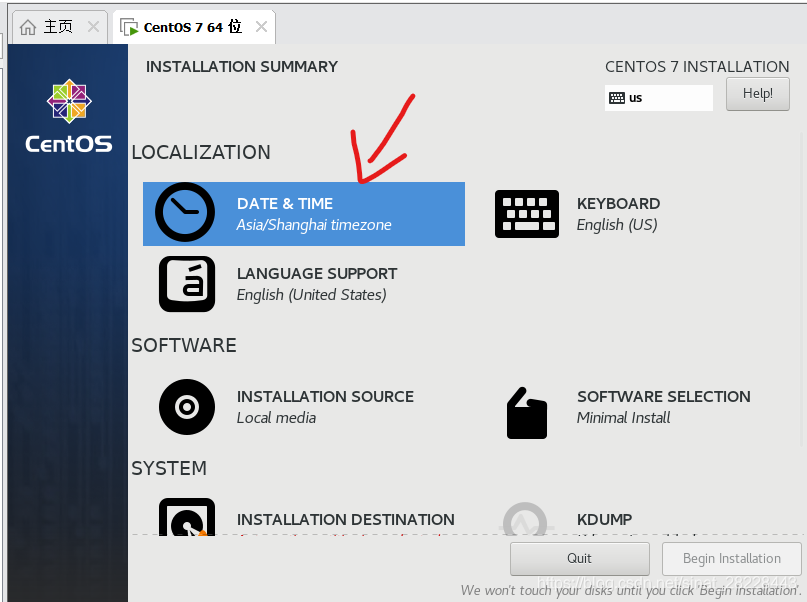Close the CentOS 7 64 位 tab
This screenshot has width=807, height=602.
click(261, 26)
